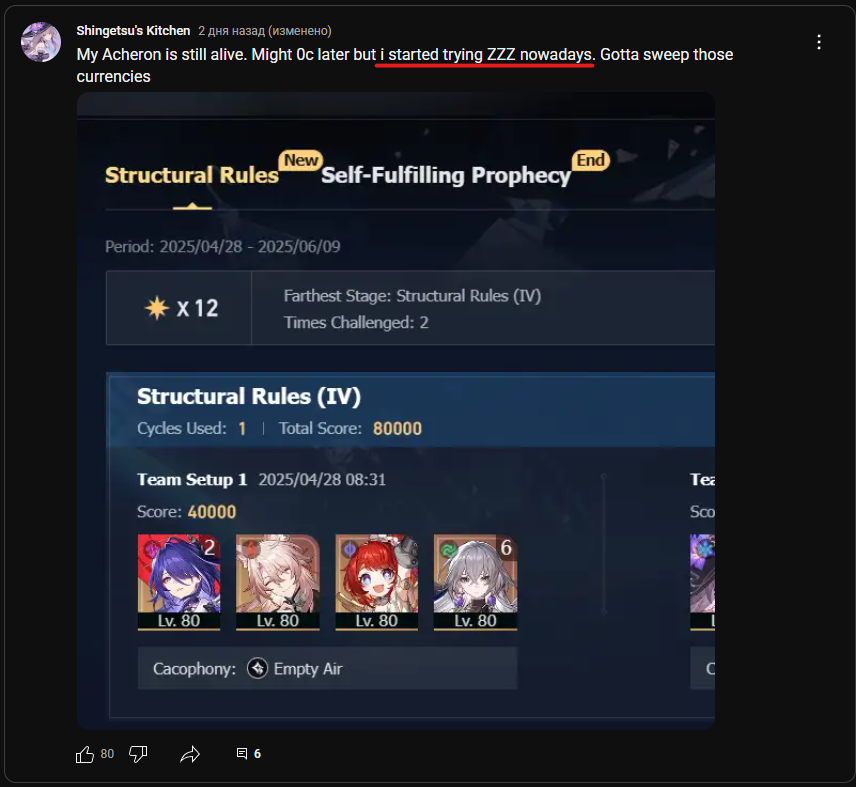Viewport: 856px width, 787px height.
Task: Select the white-haired second character portrait
Action: tap(277, 582)
